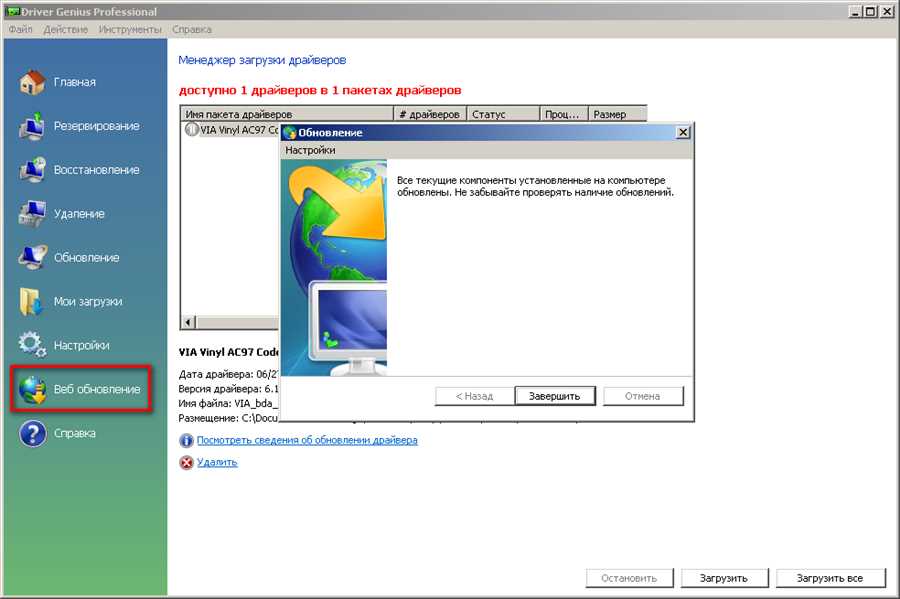Sort by Имя пакета драйверов column header
Screen dimensions: 900x599
point(286,114)
